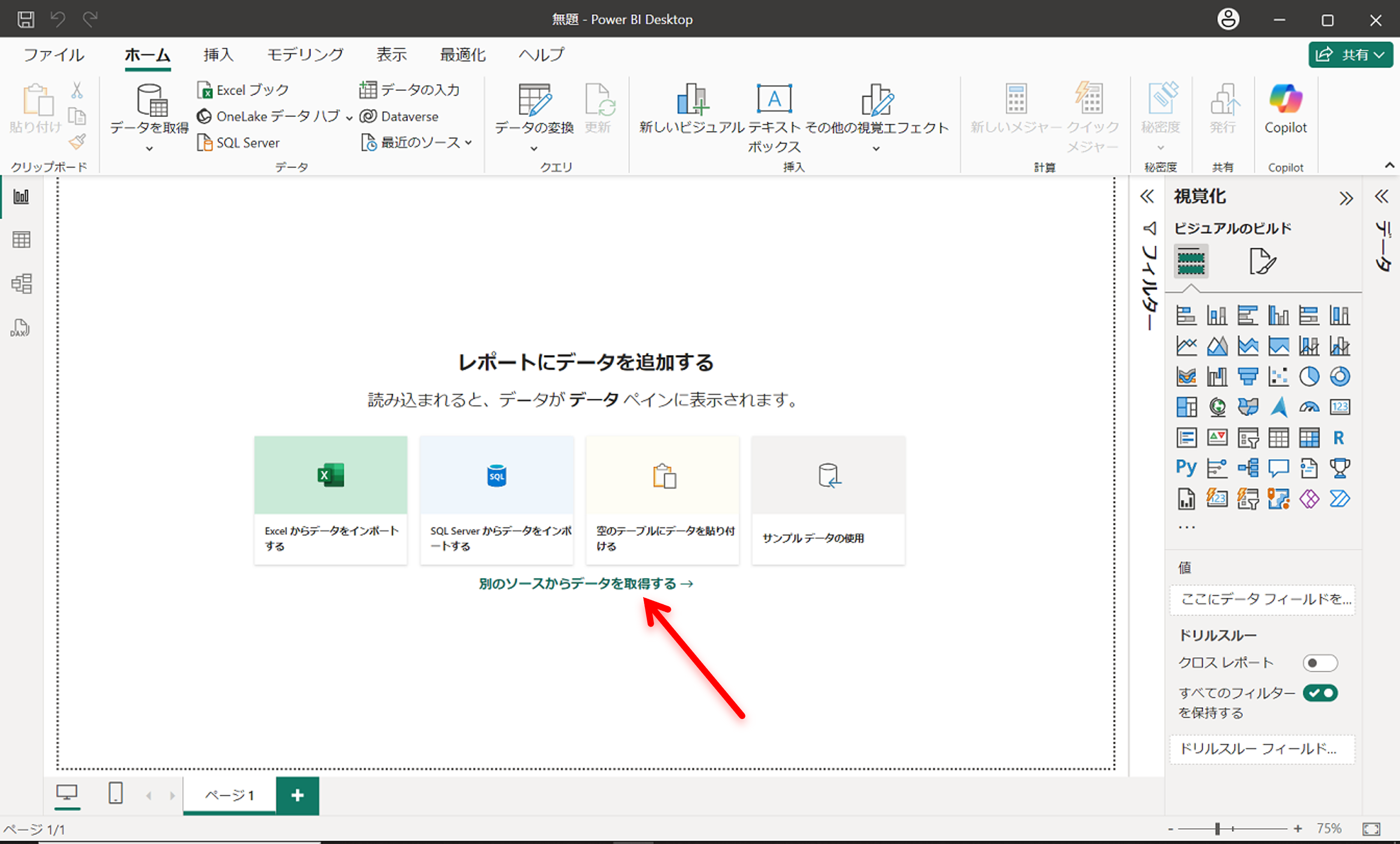Click Excel からデータをインポートする card
This screenshot has height=844, width=1400.
pos(331,500)
